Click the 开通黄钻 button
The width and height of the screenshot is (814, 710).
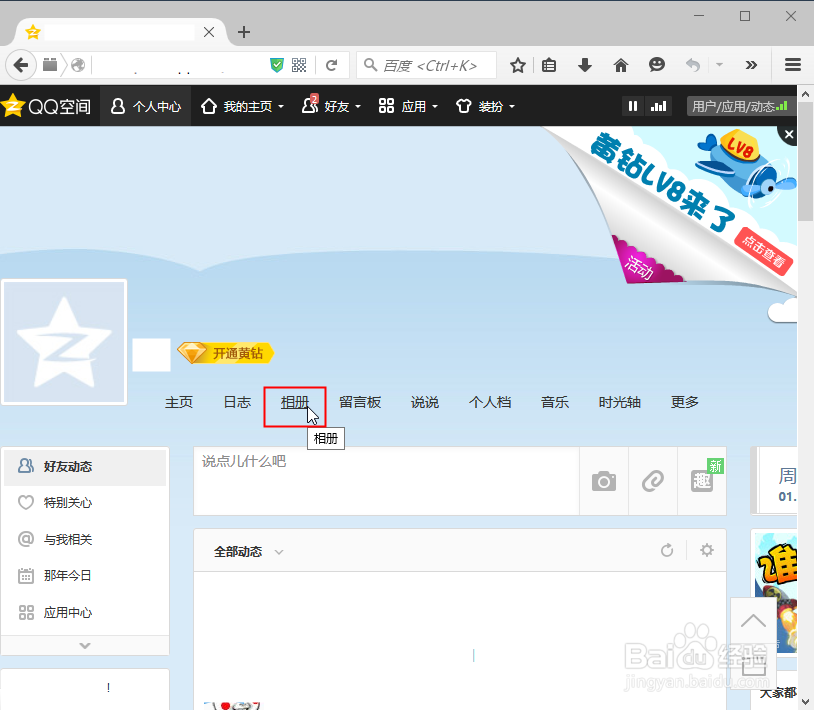point(225,353)
